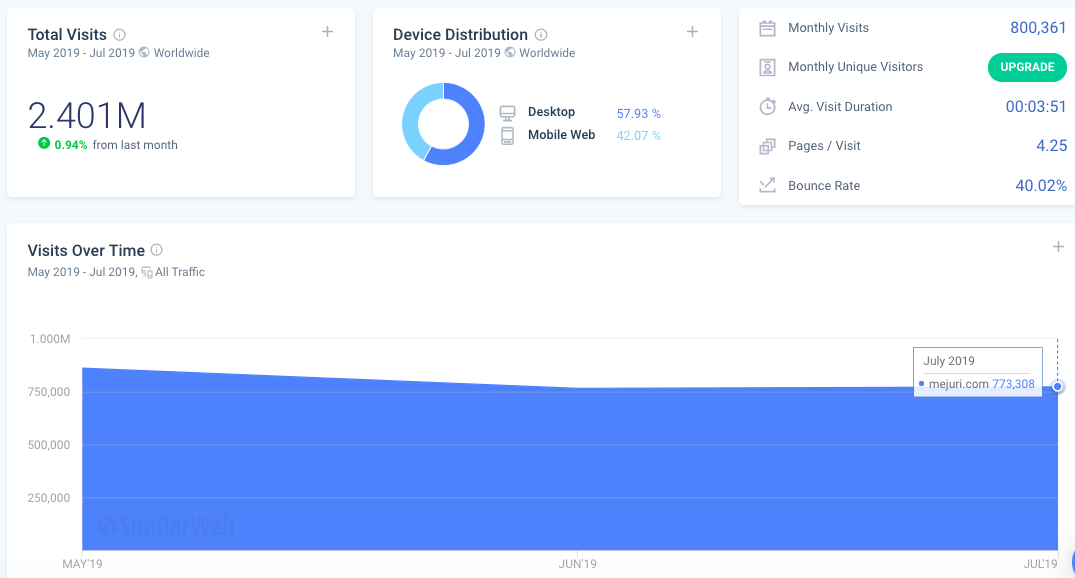Image resolution: width=1075 pixels, height=578 pixels.
Task: Click the Monthly Visits calendar icon
Action: point(767,28)
